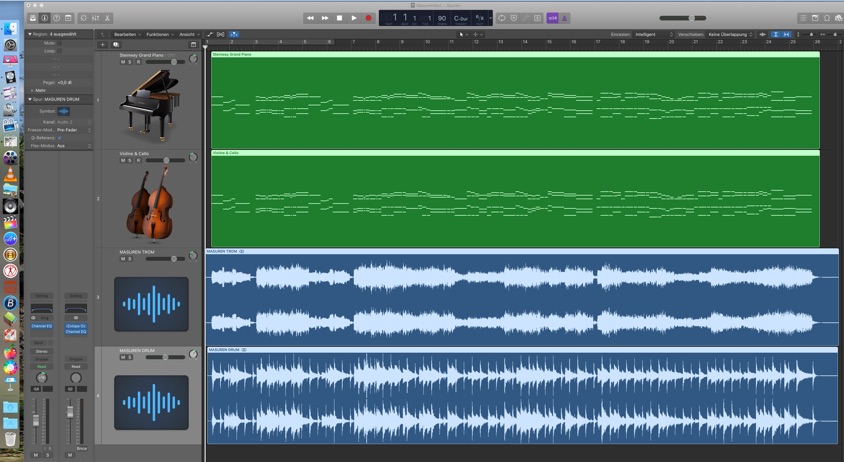
Task: Click the Rewind transport button
Action: click(311, 18)
